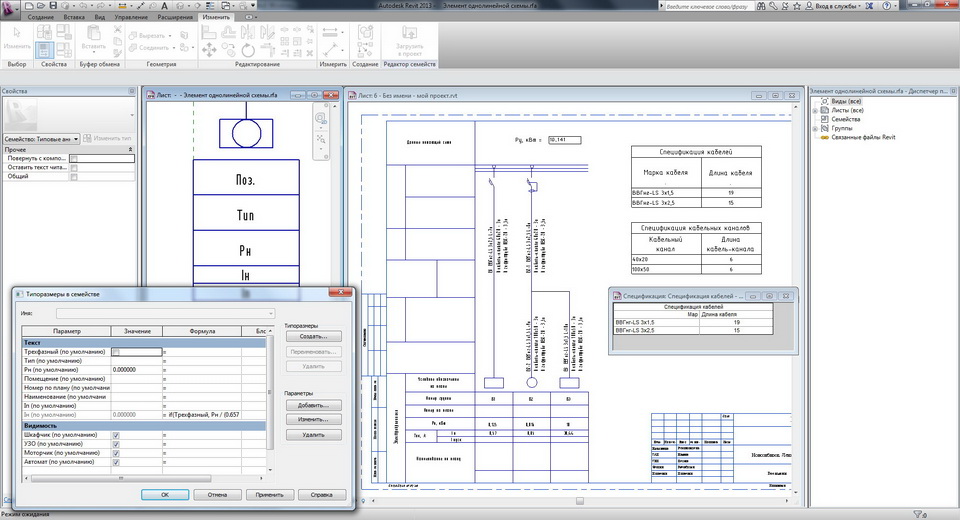Click the Загрузить в проект ribbon button

[x=410, y=41]
